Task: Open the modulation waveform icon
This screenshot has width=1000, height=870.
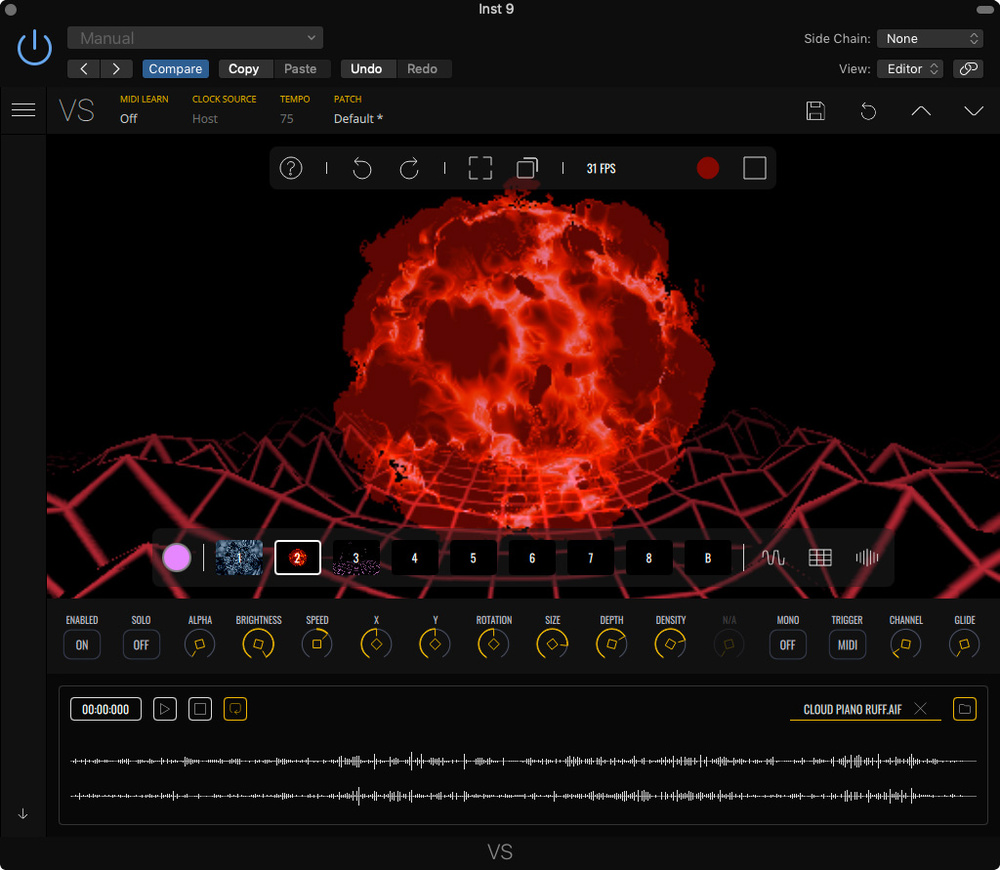Action: click(x=773, y=558)
